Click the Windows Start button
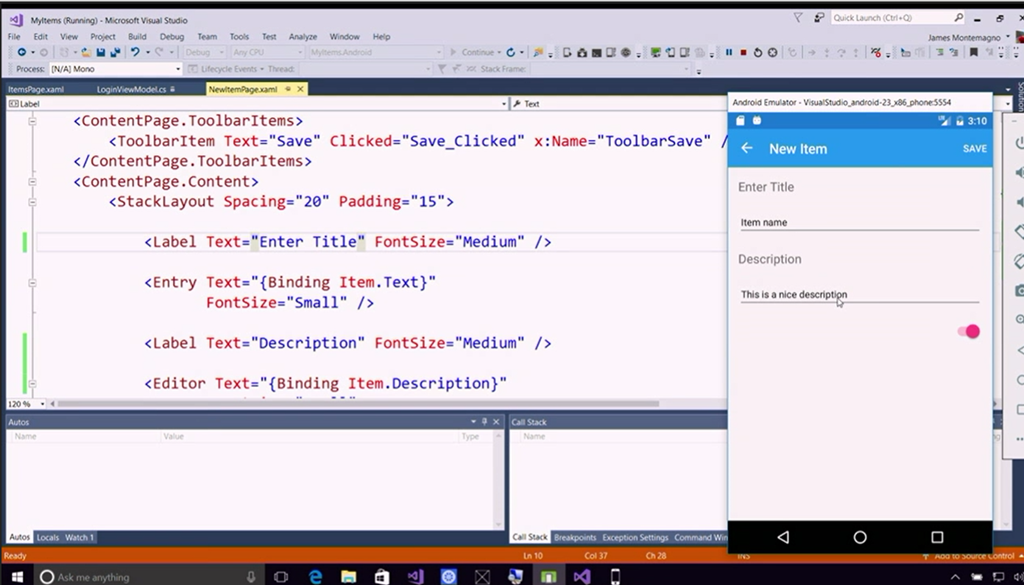 [x=16, y=576]
